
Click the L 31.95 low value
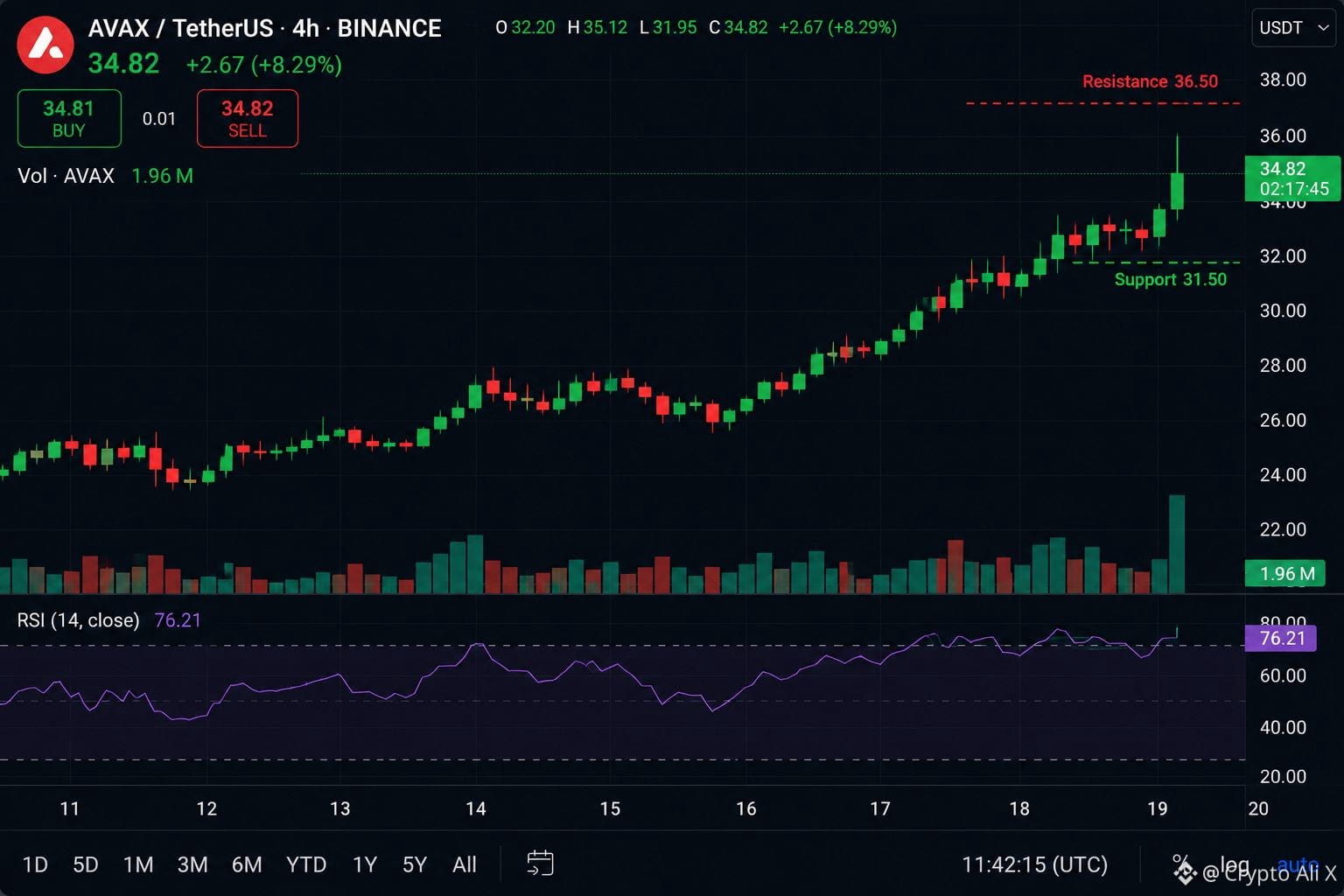668,27
